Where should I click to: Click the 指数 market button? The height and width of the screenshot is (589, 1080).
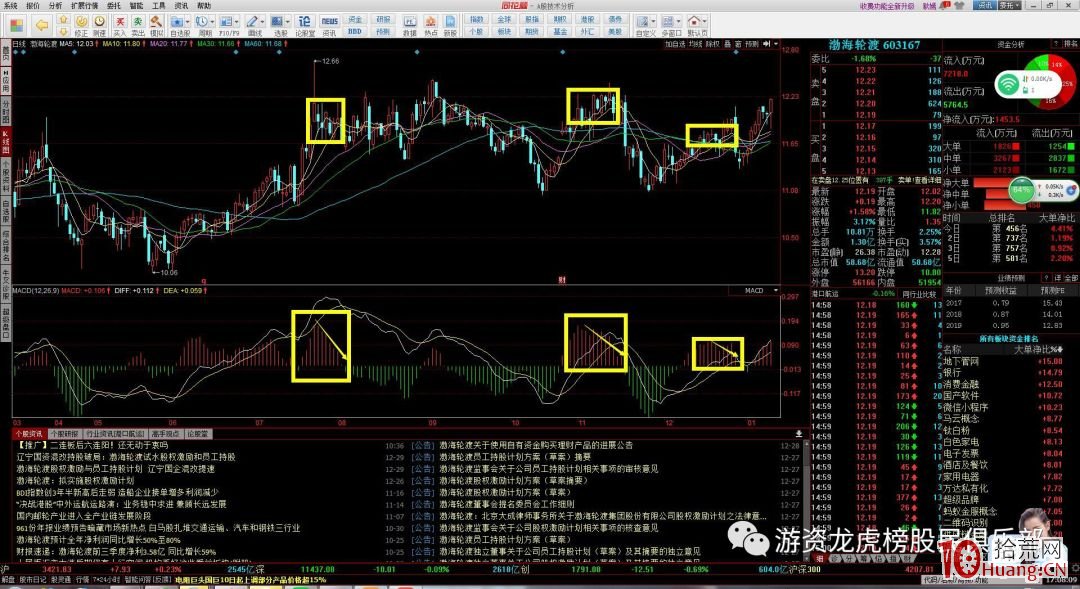pyautogui.click(x=476, y=20)
